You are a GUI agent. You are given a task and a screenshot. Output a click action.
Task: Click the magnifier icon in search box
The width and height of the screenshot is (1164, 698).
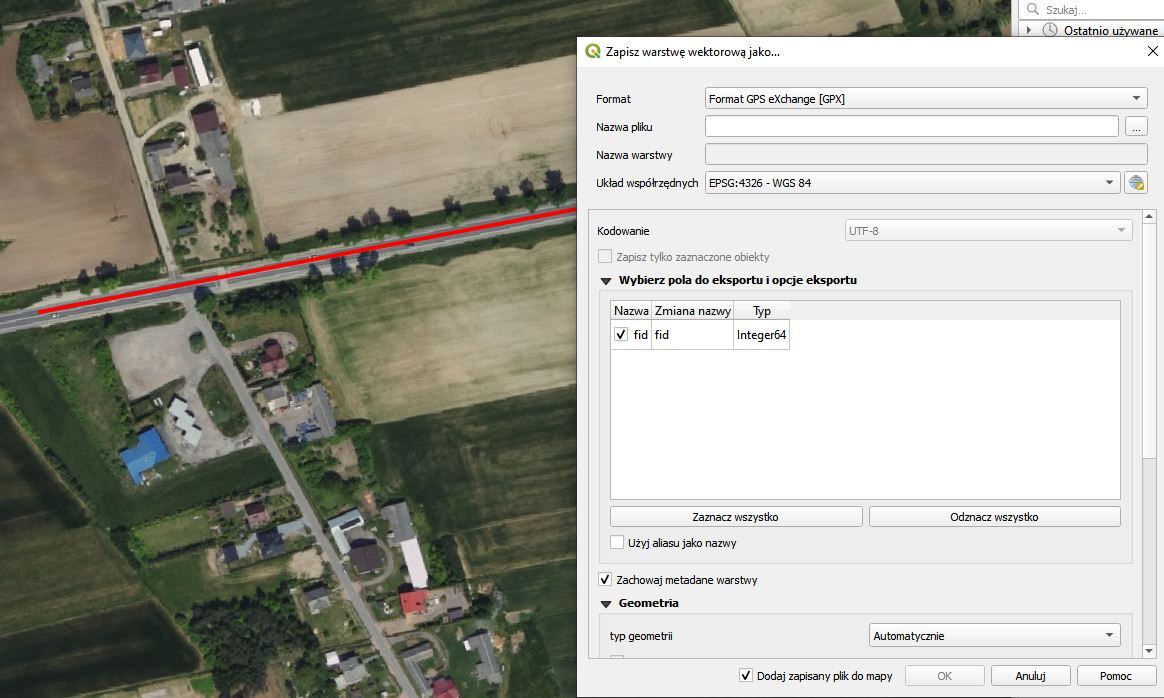tap(1033, 9)
